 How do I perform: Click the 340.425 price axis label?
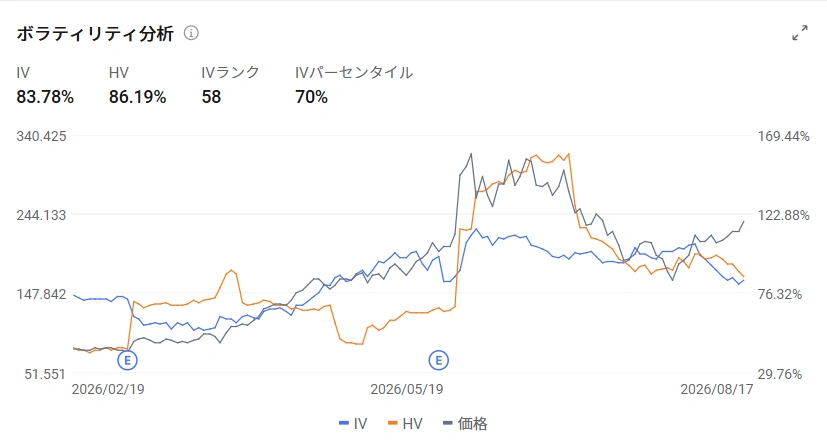pyautogui.click(x=41, y=136)
